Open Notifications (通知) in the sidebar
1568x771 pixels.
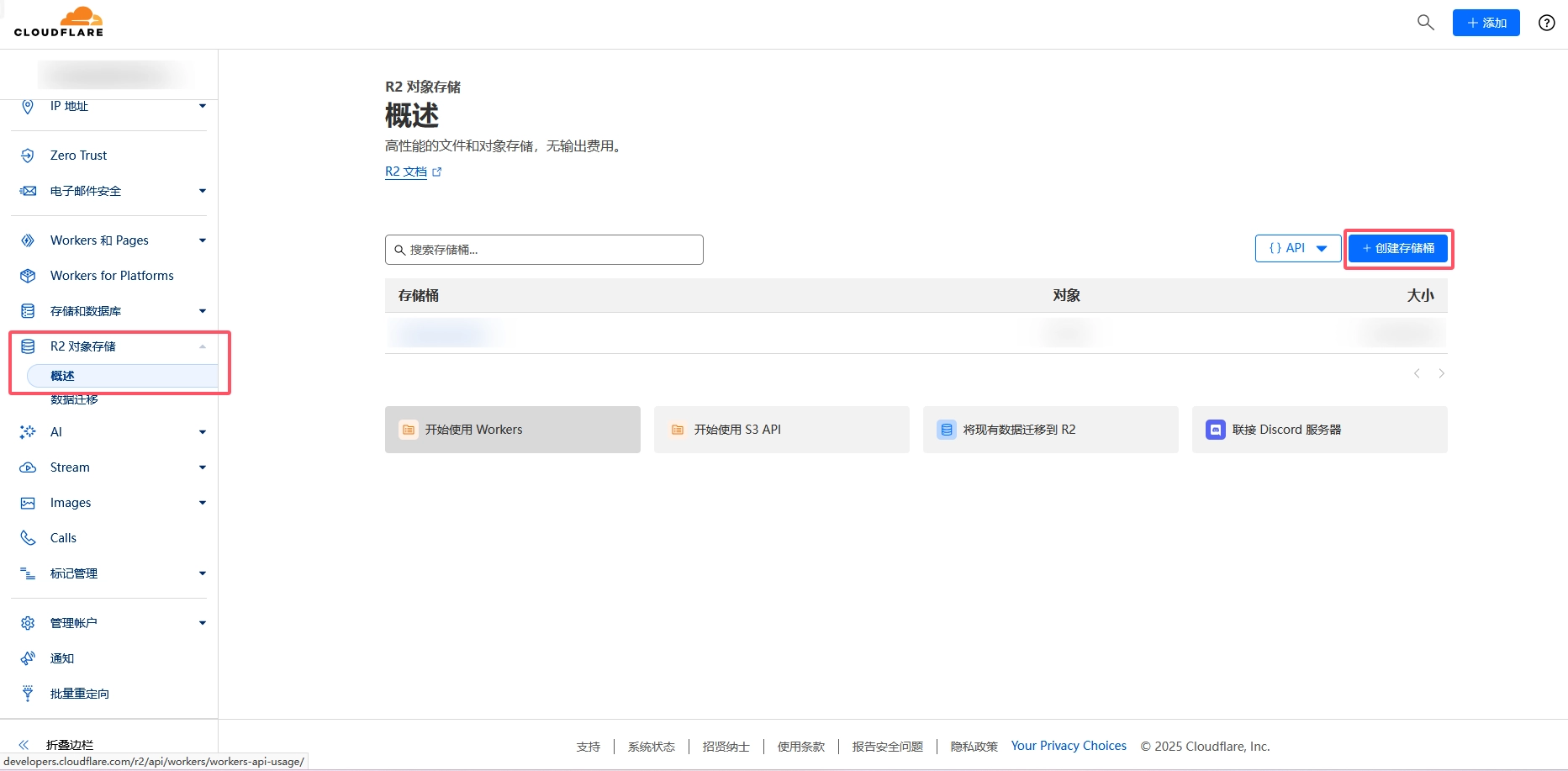click(62, 658)
